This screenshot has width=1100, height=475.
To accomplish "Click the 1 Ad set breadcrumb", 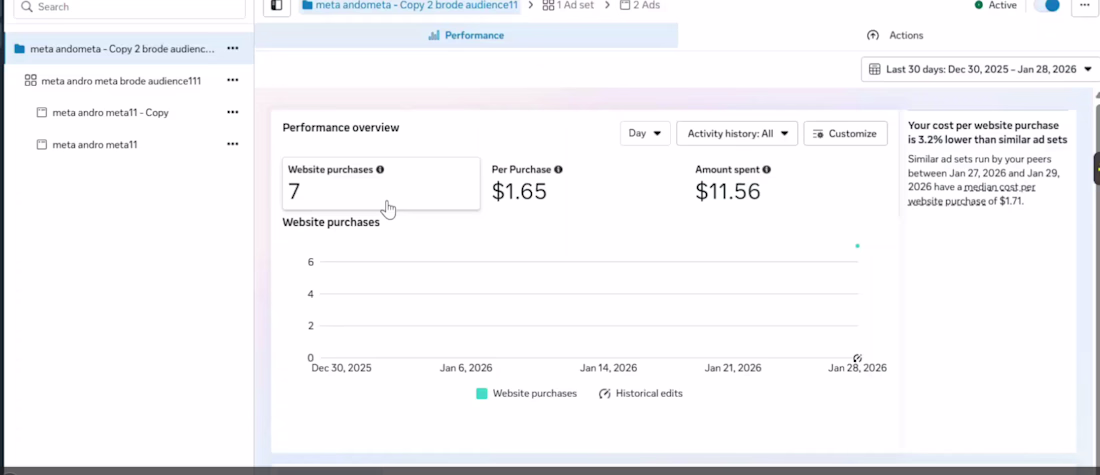I will pos(568,6).
